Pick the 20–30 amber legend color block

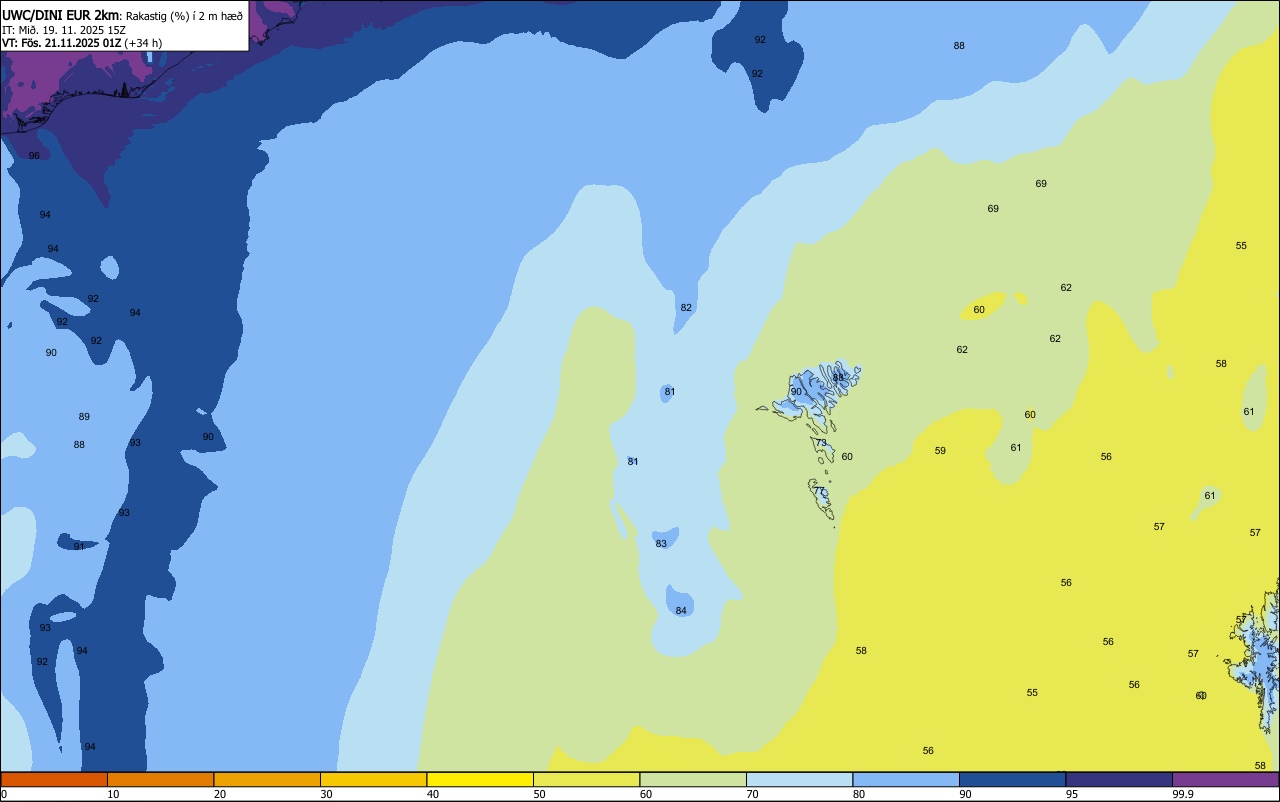pos(267,779)
